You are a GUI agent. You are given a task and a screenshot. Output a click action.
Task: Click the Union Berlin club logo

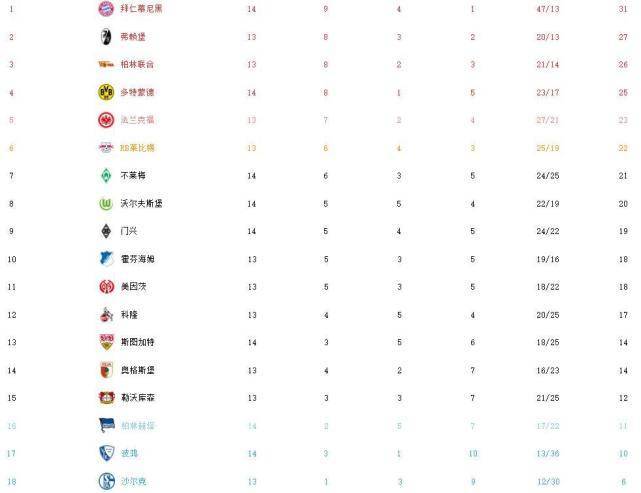(106, 64)
